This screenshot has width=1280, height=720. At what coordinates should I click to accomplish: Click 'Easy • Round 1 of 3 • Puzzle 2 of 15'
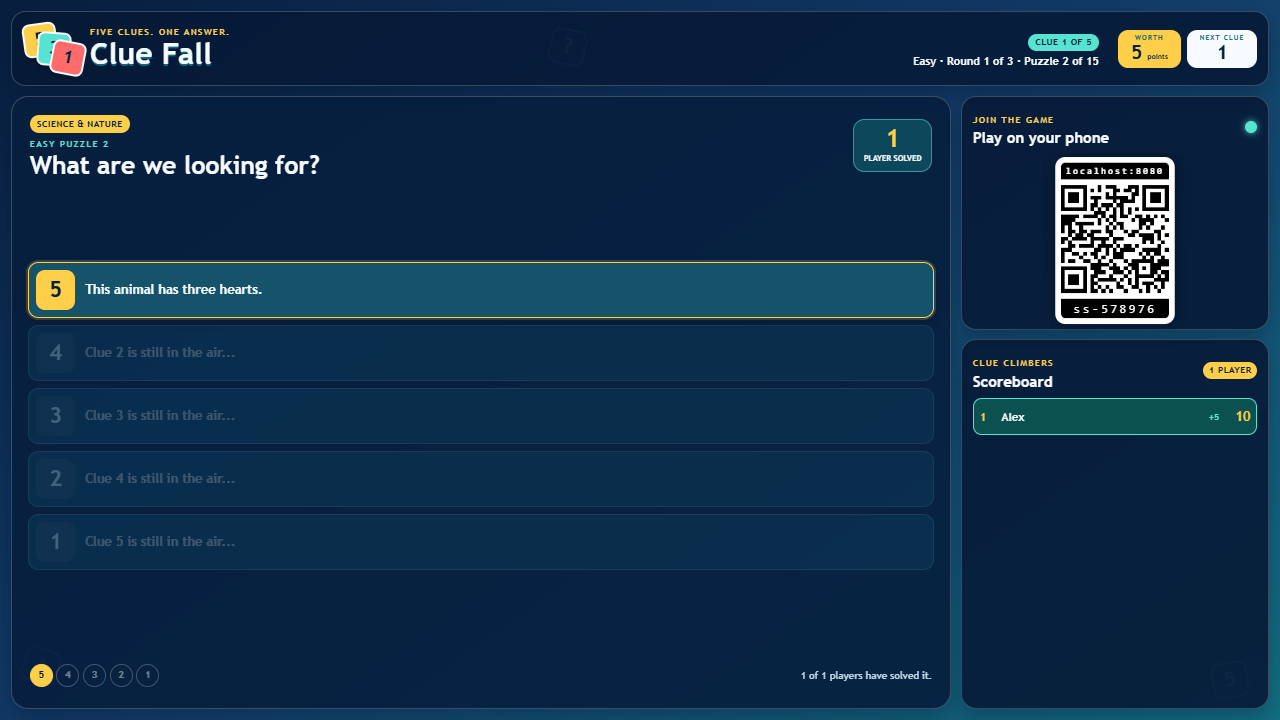pos(1006,61)
